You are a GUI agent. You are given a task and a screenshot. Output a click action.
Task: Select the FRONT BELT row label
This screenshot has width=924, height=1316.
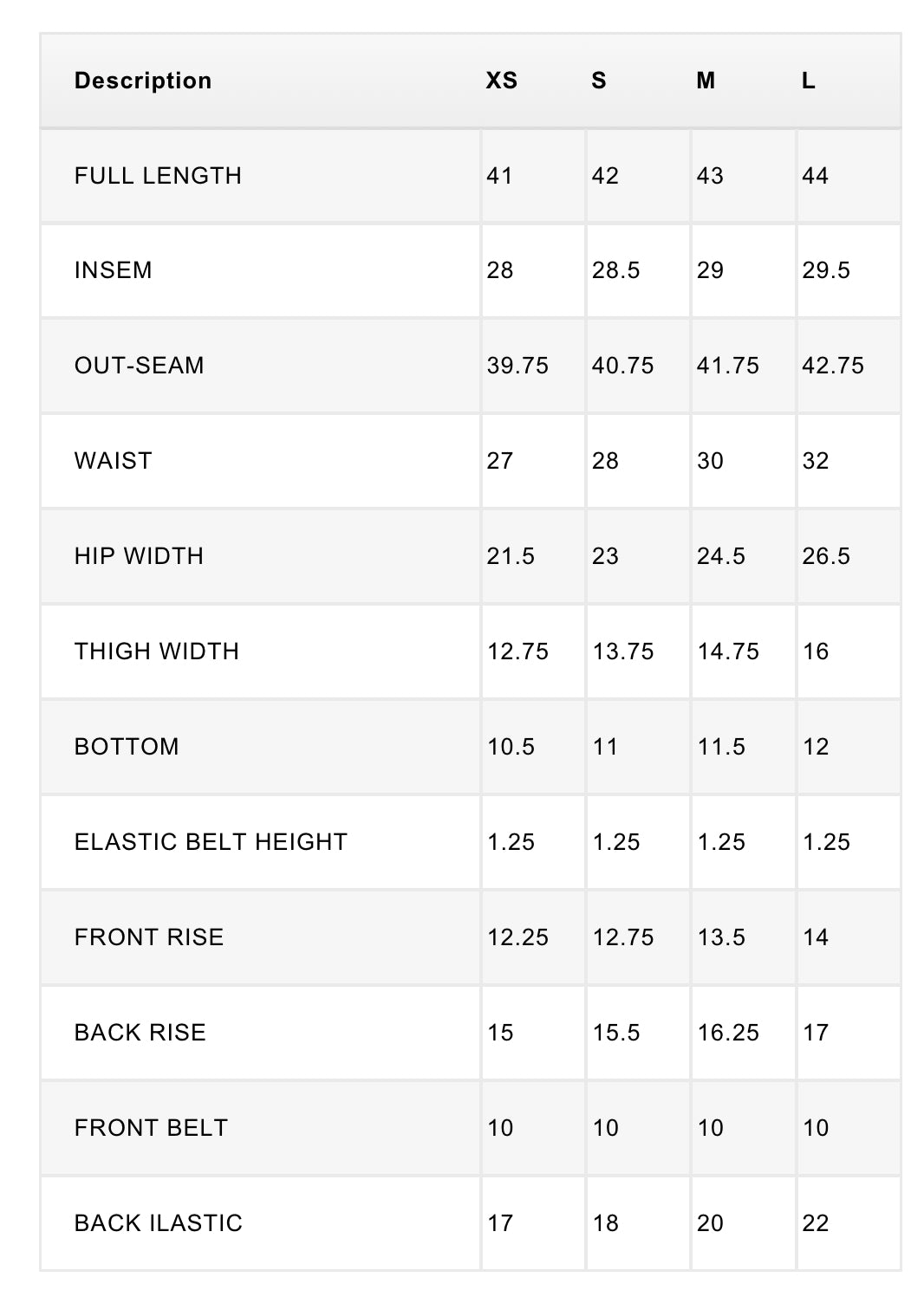151,1128
